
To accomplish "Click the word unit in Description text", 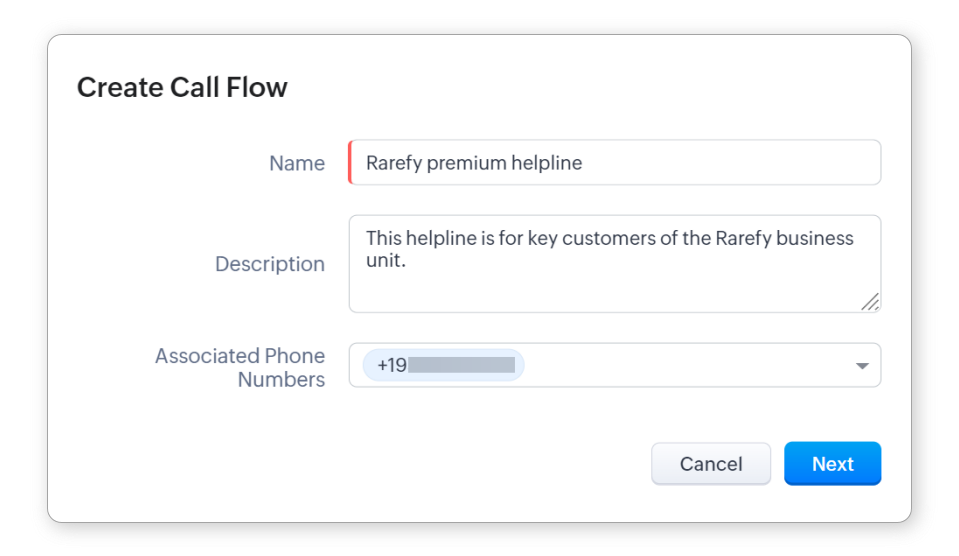I will point(383,262).
